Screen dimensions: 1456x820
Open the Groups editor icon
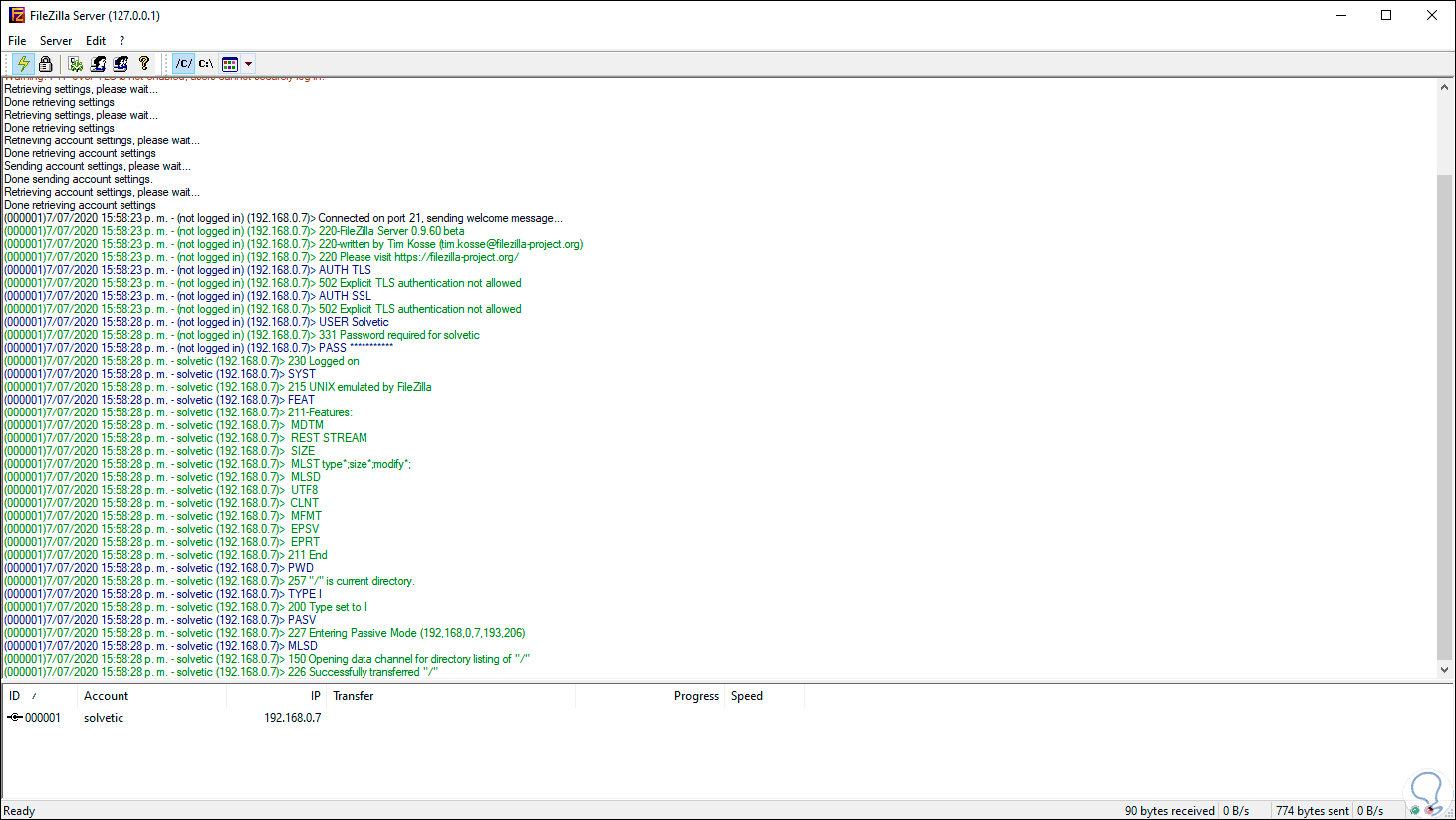tap(121, 63)
